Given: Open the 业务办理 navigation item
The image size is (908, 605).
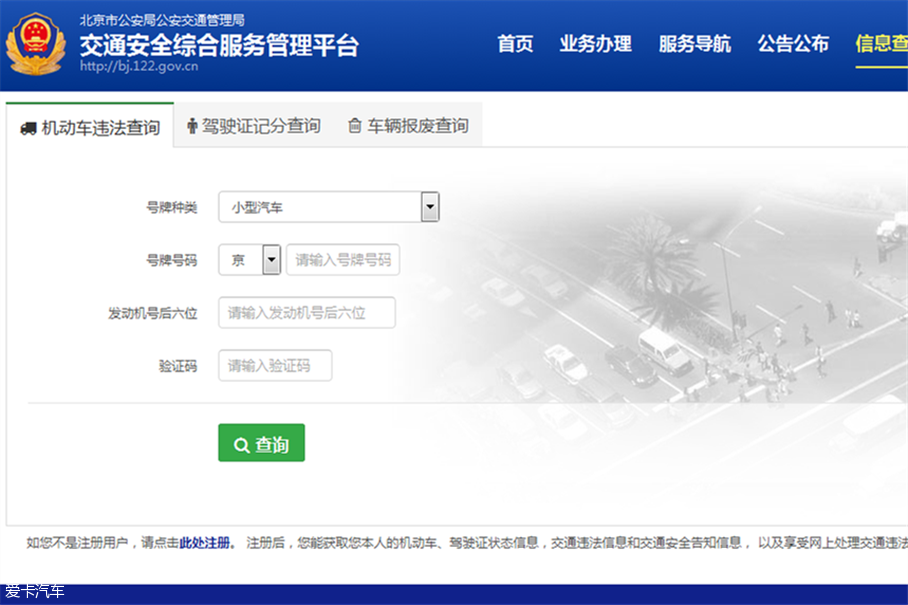Looking at the screenshot, I should click(x=595, y=44).
